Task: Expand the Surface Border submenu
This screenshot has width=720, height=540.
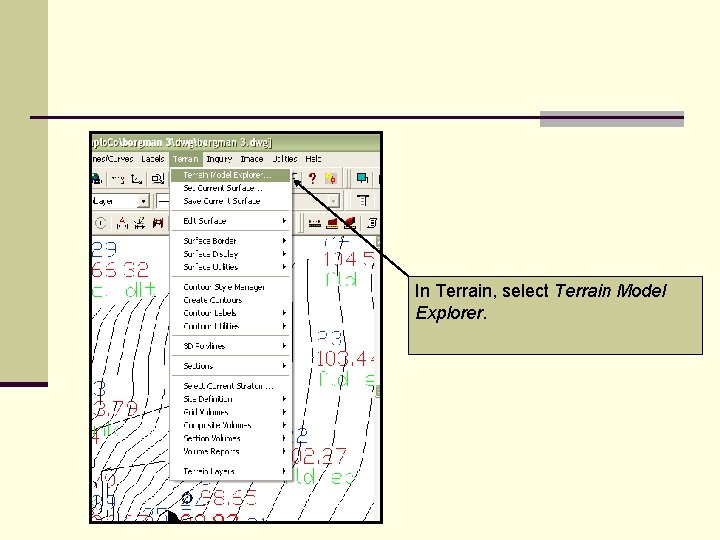Action: [x=231, y=241]
